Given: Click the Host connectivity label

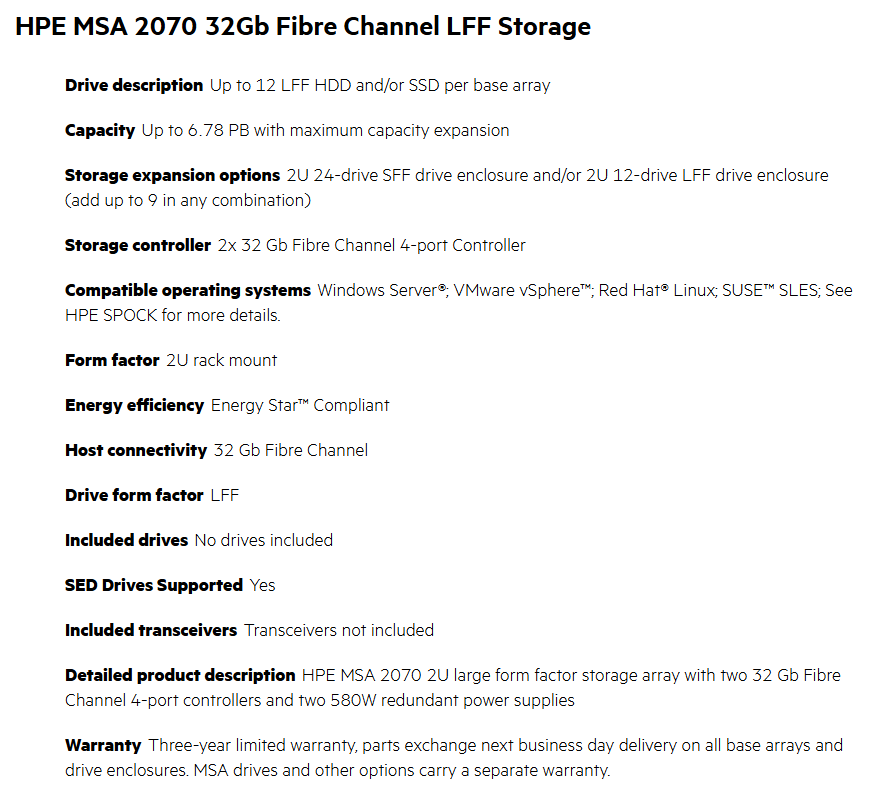Looking at the screenshot, I should pos(136,450).
